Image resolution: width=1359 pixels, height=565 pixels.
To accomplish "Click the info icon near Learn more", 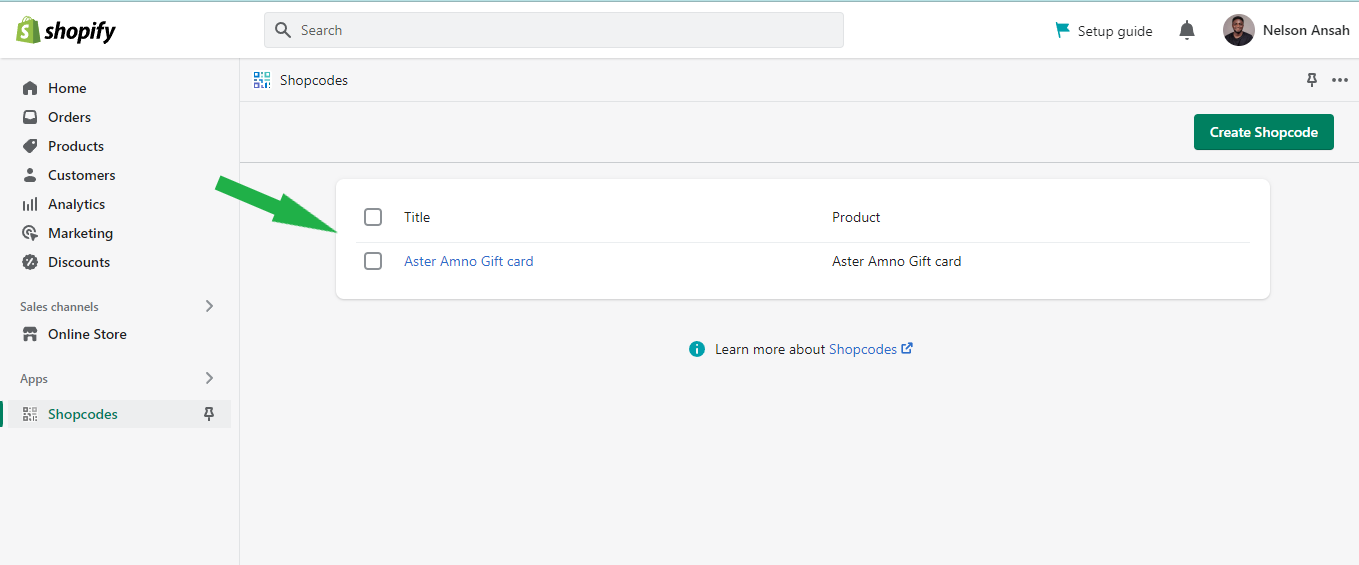I will [697, 349].
